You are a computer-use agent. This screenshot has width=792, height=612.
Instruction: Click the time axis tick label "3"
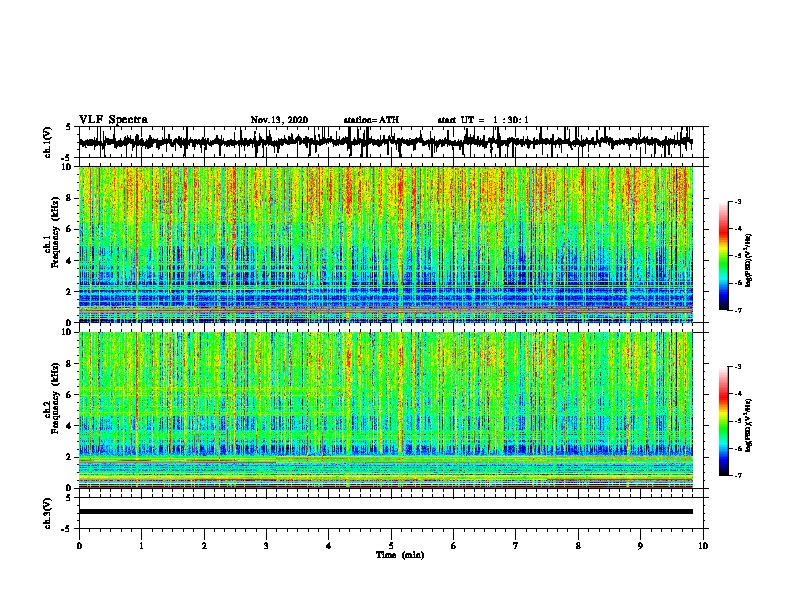(266, 545)
